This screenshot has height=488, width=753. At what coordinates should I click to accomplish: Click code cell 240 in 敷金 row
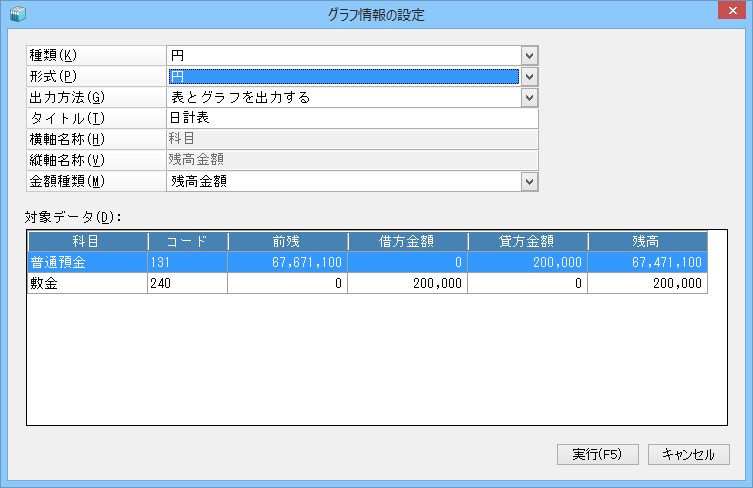pos(187,284)
